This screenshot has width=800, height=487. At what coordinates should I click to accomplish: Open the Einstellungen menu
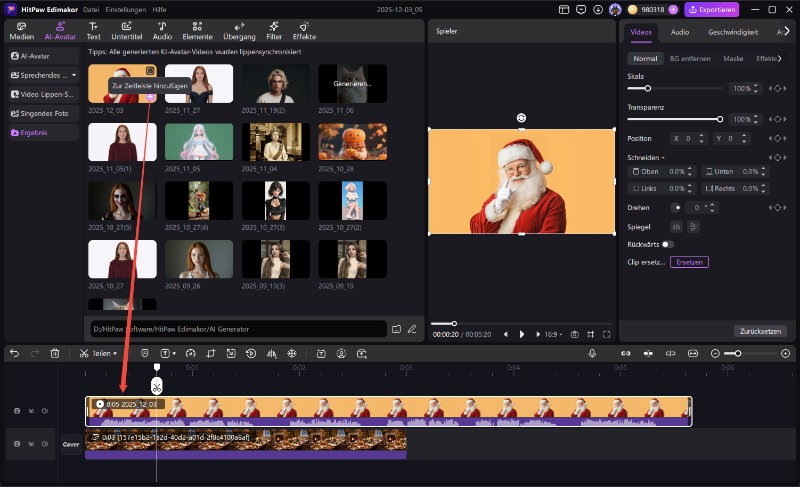click(x=126, y=10)
